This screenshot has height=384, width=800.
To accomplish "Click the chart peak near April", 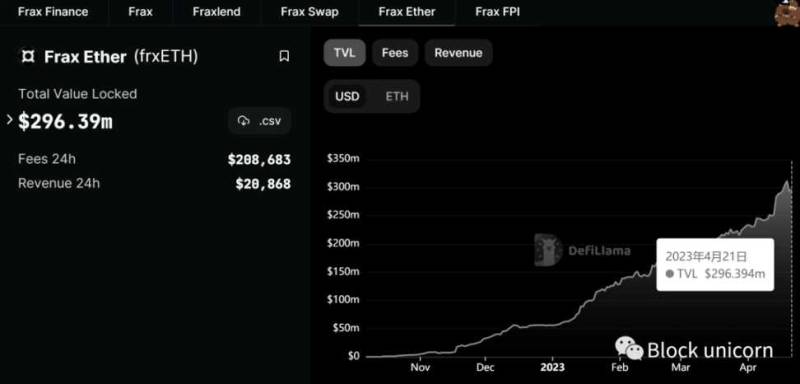I will [x=787, y=181].
